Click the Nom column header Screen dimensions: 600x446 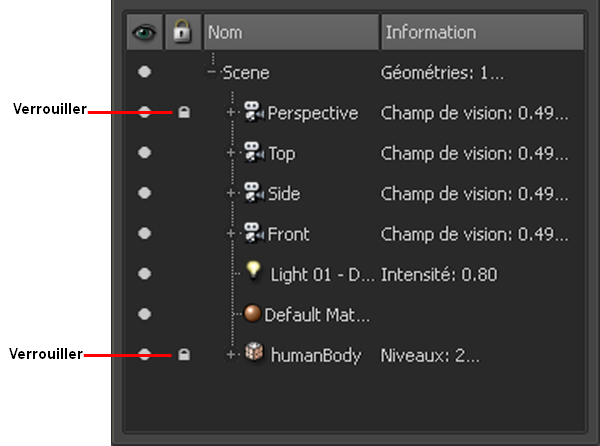pos(290,32)
